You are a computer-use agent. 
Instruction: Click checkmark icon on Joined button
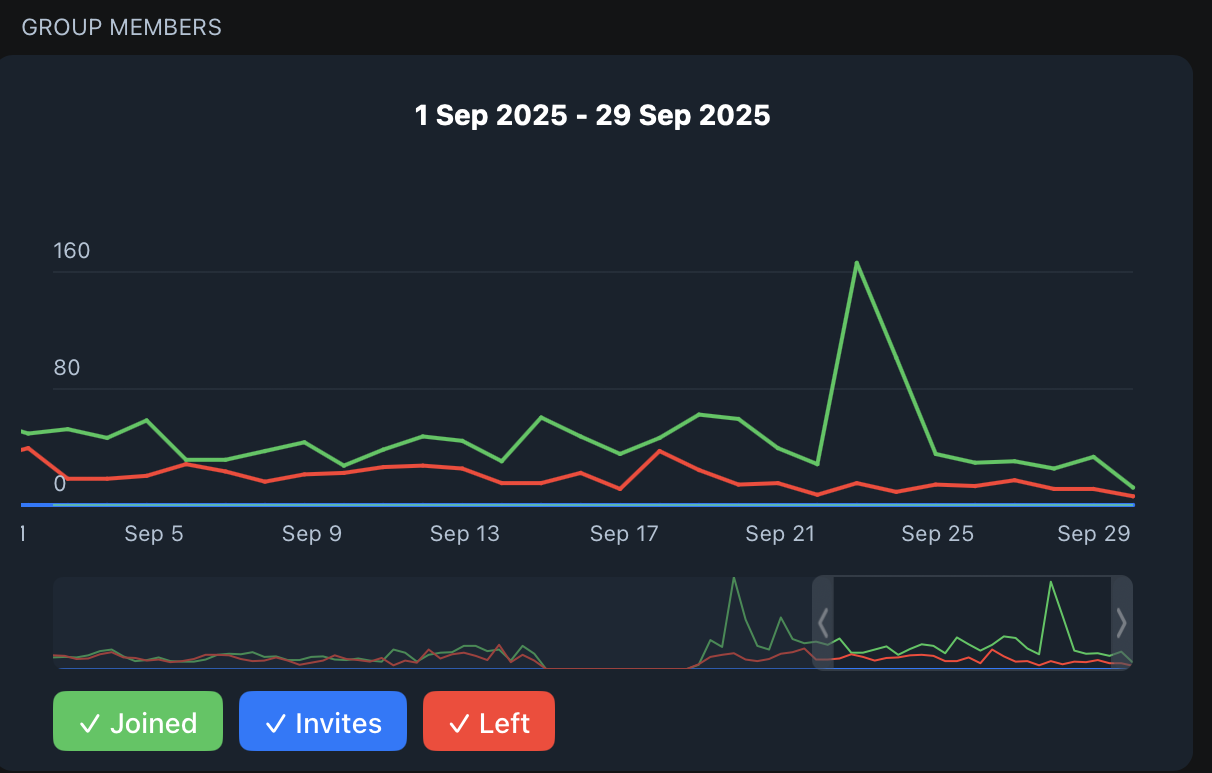pos(89,723)
